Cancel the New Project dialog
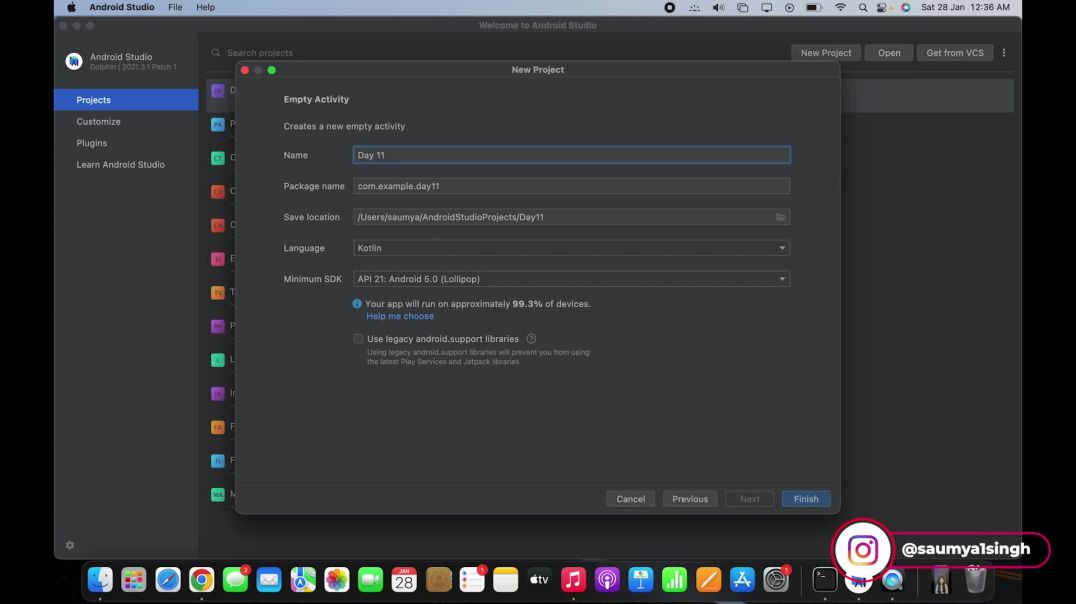 coord(630,498)
